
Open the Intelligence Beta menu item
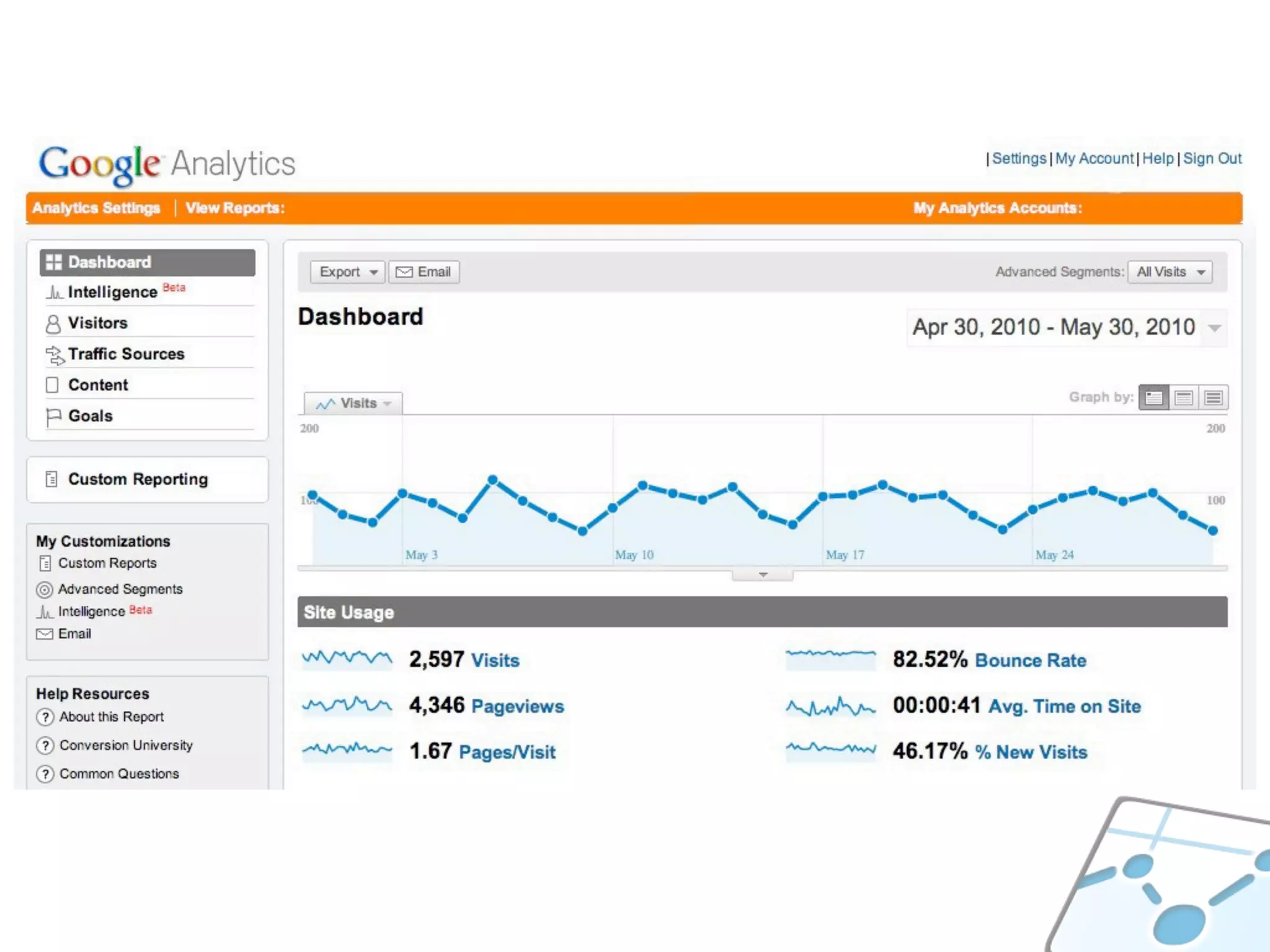tap(112, 292)
